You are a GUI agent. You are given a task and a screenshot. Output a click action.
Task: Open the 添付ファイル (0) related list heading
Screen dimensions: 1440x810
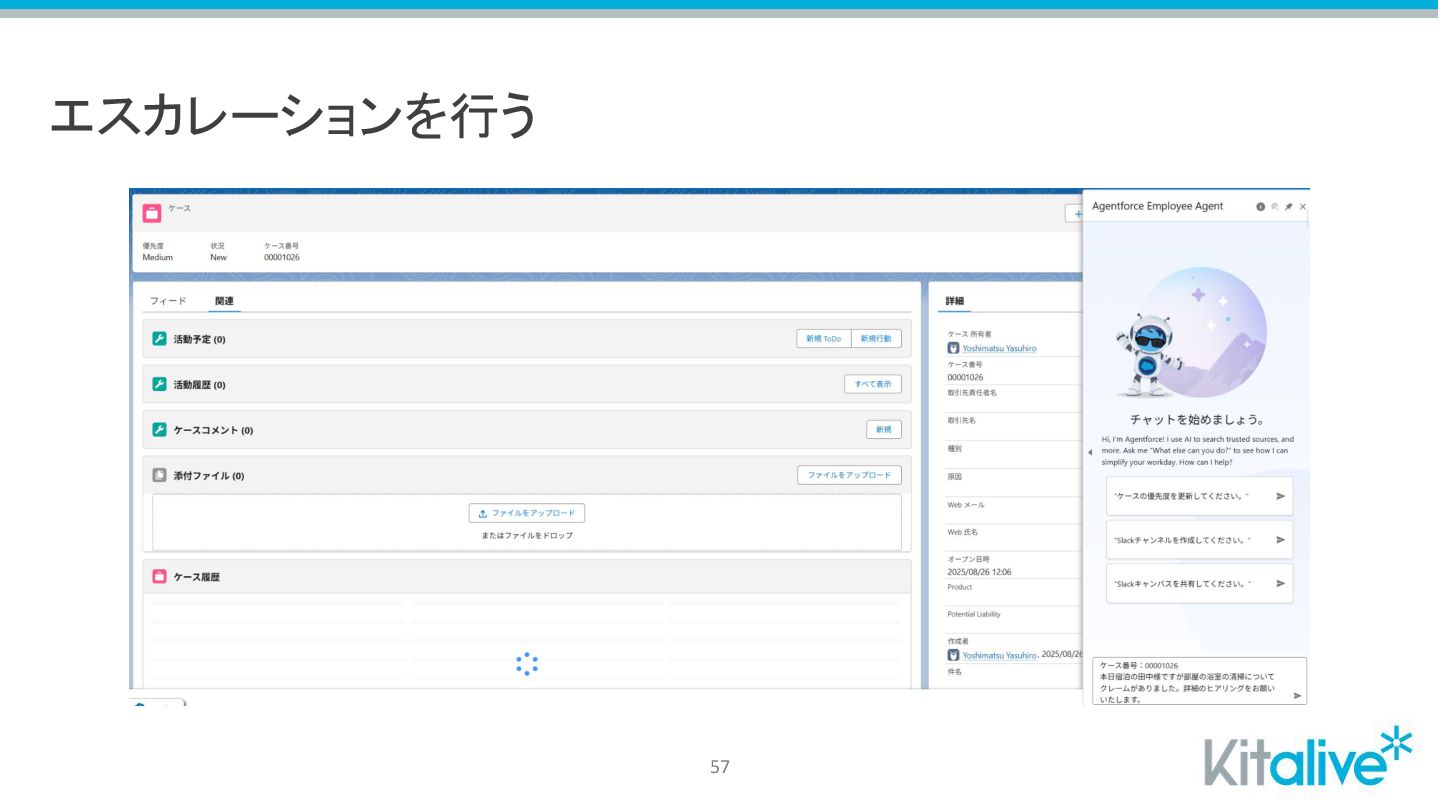coord(209,476)
